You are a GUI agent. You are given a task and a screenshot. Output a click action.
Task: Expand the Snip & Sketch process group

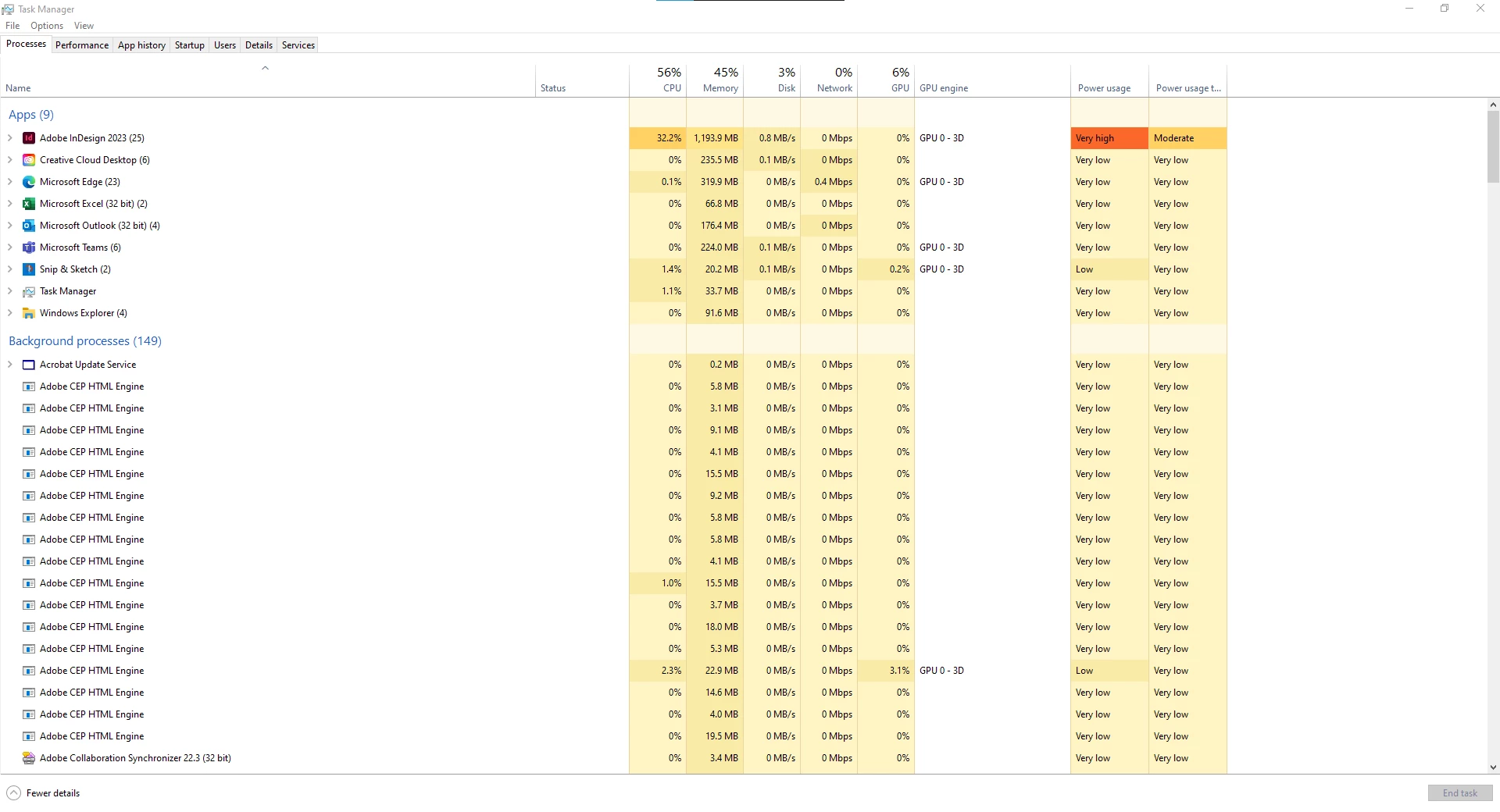coord(10,269)
